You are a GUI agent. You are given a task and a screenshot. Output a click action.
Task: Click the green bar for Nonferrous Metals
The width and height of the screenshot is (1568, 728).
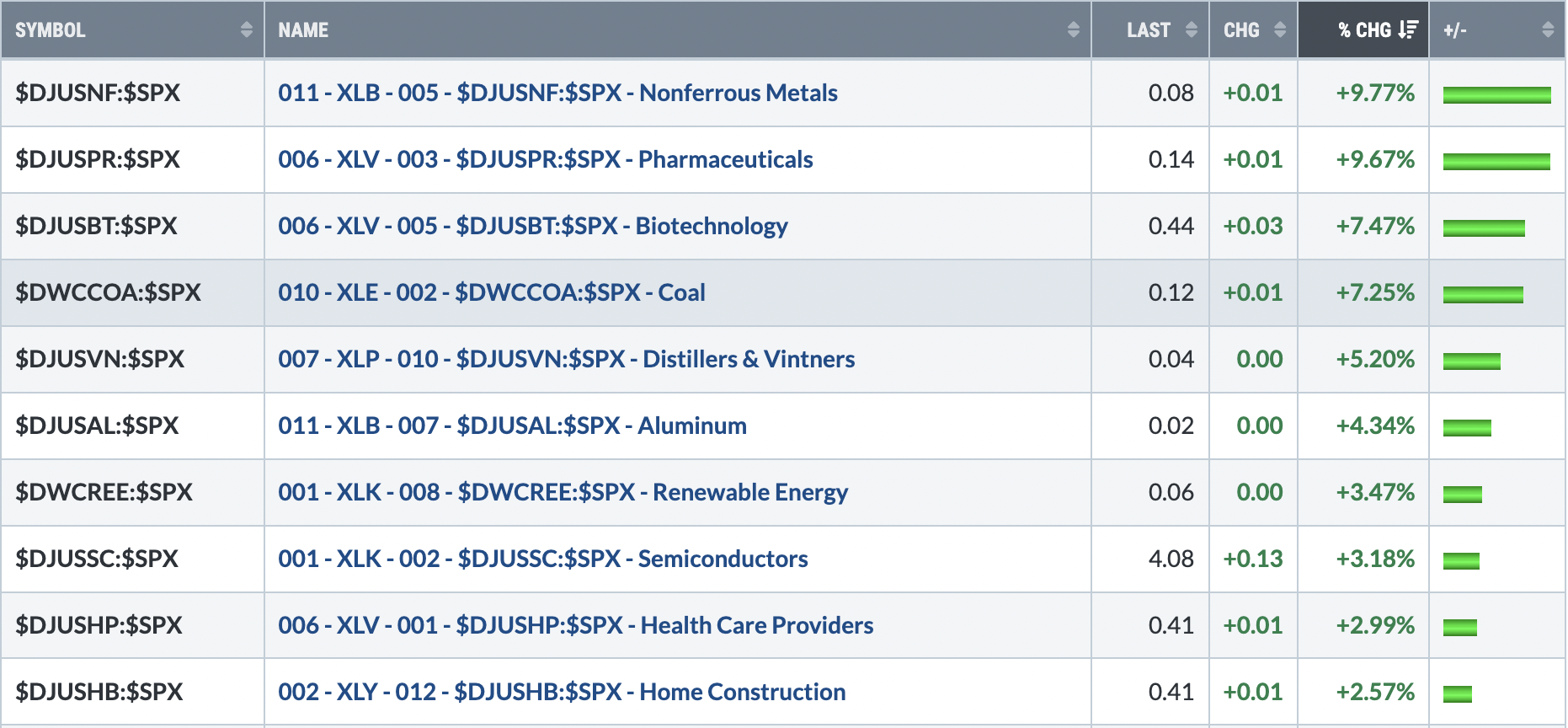(1496, 94)
